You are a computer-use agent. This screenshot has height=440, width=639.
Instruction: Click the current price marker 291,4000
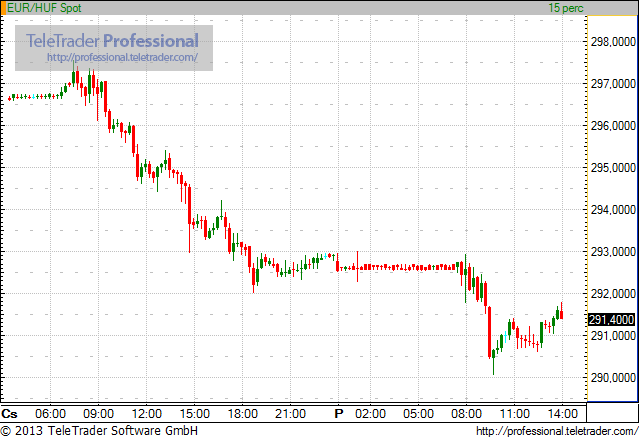tap(611, 320)
